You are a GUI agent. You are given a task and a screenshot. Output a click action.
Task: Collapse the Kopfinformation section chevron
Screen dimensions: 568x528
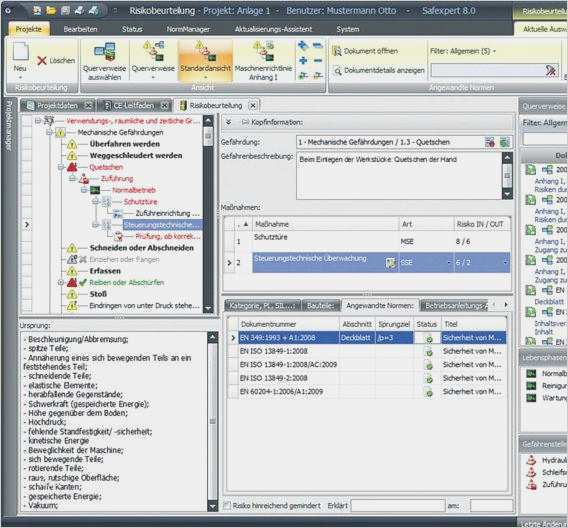tap(229, 122)
